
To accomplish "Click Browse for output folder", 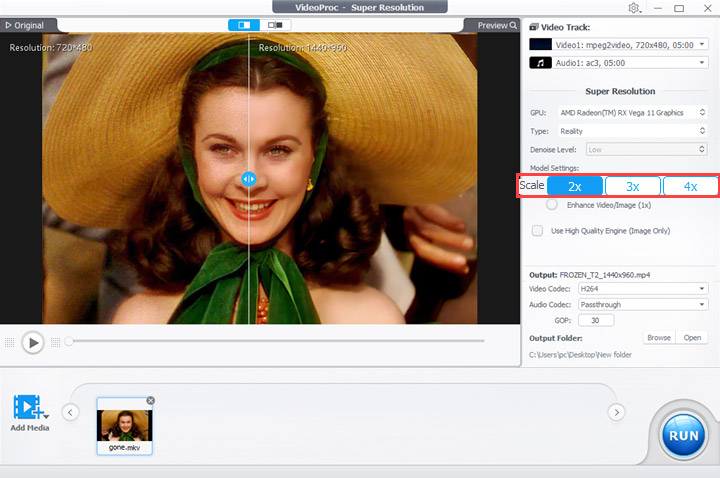I will tap(659, 338).
